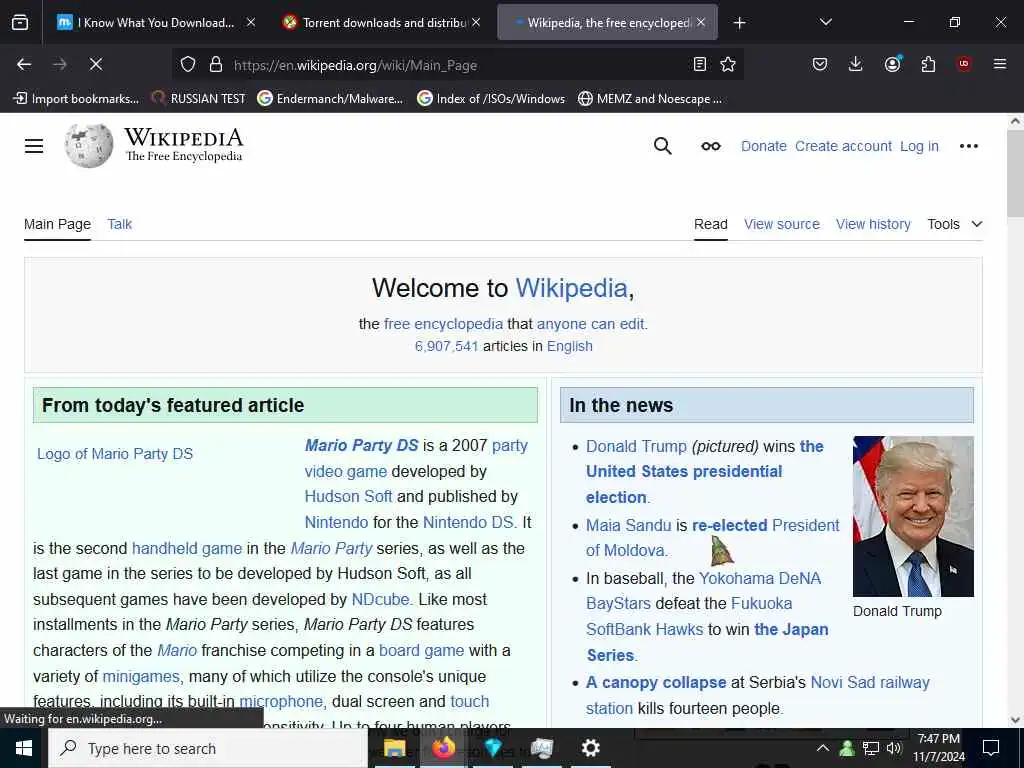Image resolution: width=1024 pixels, height=768 pixels.
Task: Show site security lock info
Action: [x=216, y=64]
